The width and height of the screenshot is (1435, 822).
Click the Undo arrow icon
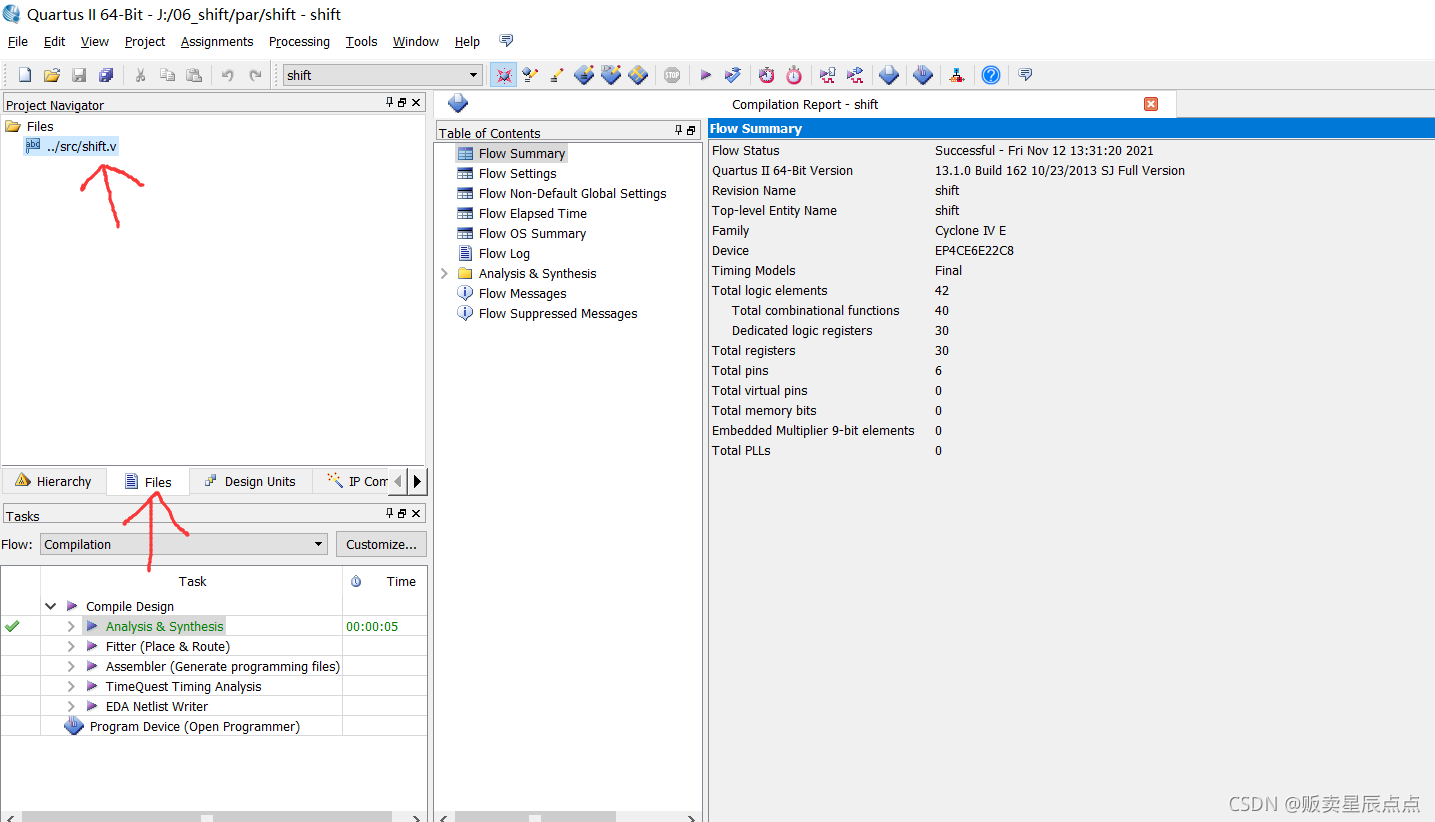[227, 75]
